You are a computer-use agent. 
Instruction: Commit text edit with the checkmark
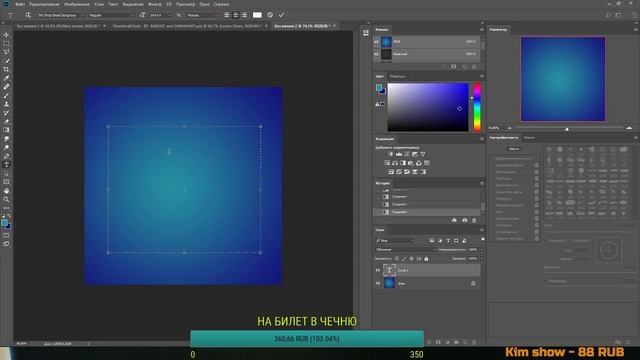282,15
